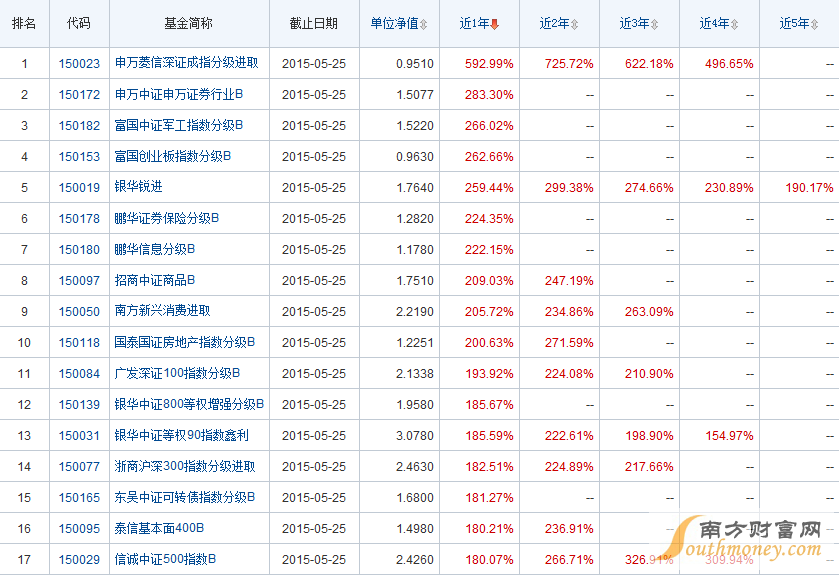Image resolution: width=839 pixels, height=575 pixels.
Task: Open fund code 150097
Action: (79, 281)
